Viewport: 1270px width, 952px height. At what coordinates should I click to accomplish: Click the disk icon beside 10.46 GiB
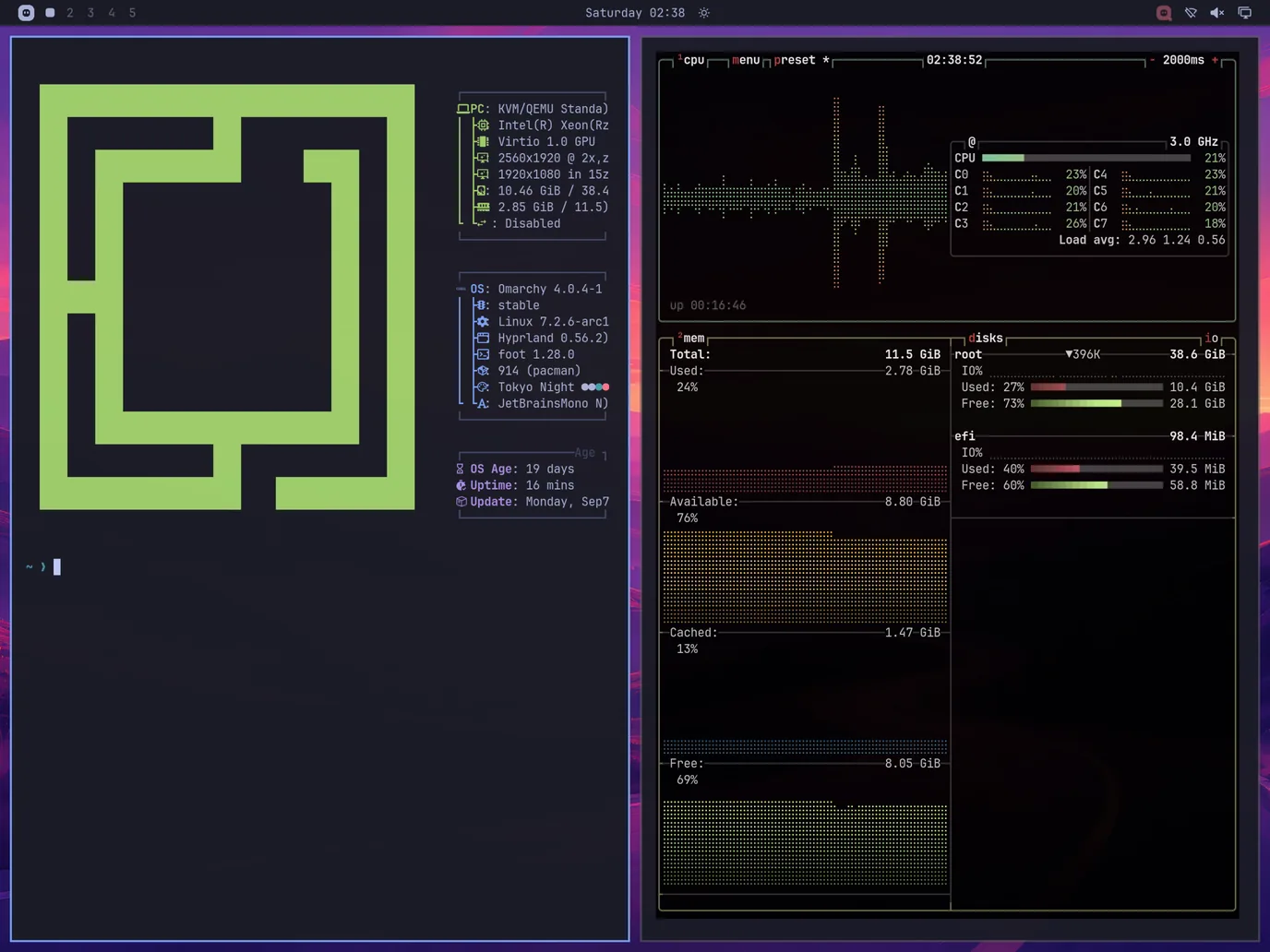point(483,191)
